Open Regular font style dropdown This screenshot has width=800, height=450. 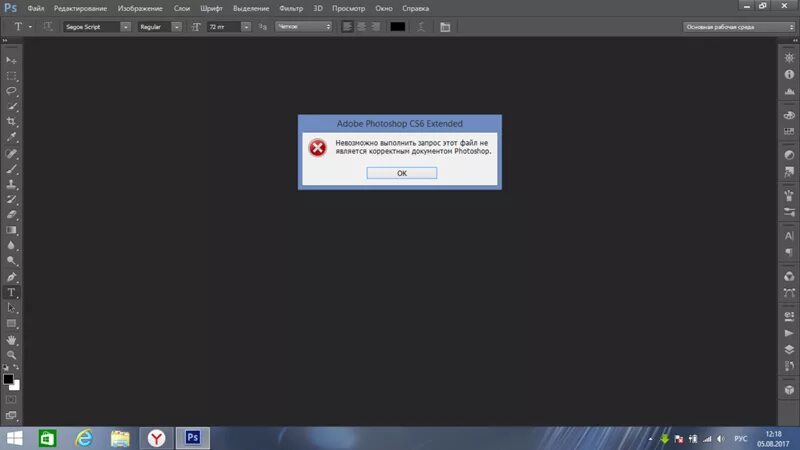[x=176, y=27]
